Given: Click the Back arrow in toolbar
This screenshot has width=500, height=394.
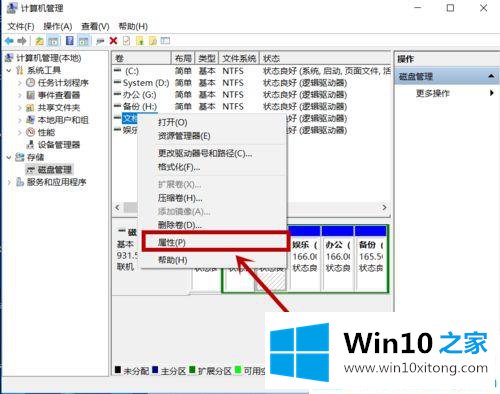Looking at the screenshot, I should [x=9, y=41].
